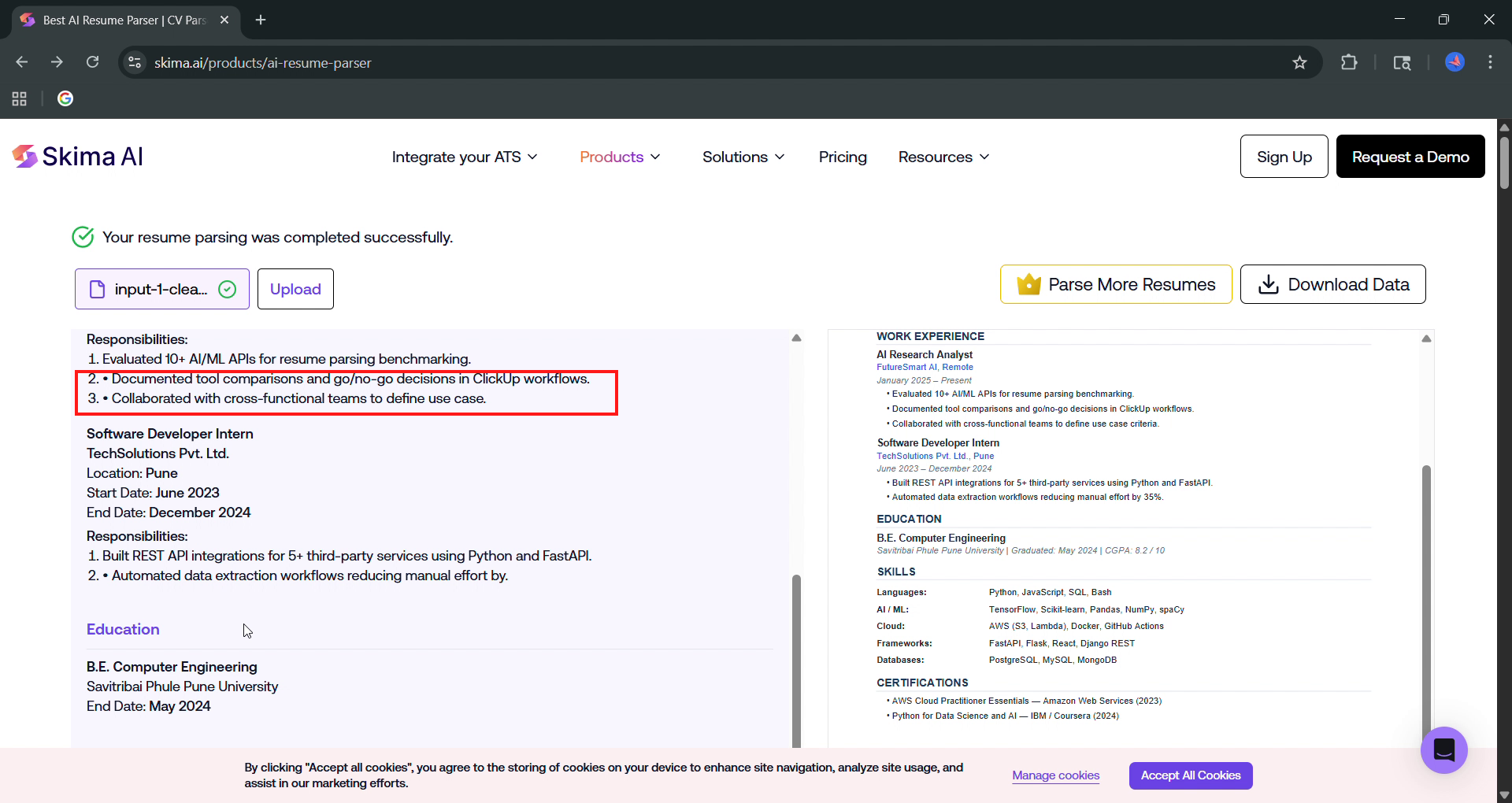1512x803 pixels.
Task: Click the success checkmark icon
Action: point(83,236)
